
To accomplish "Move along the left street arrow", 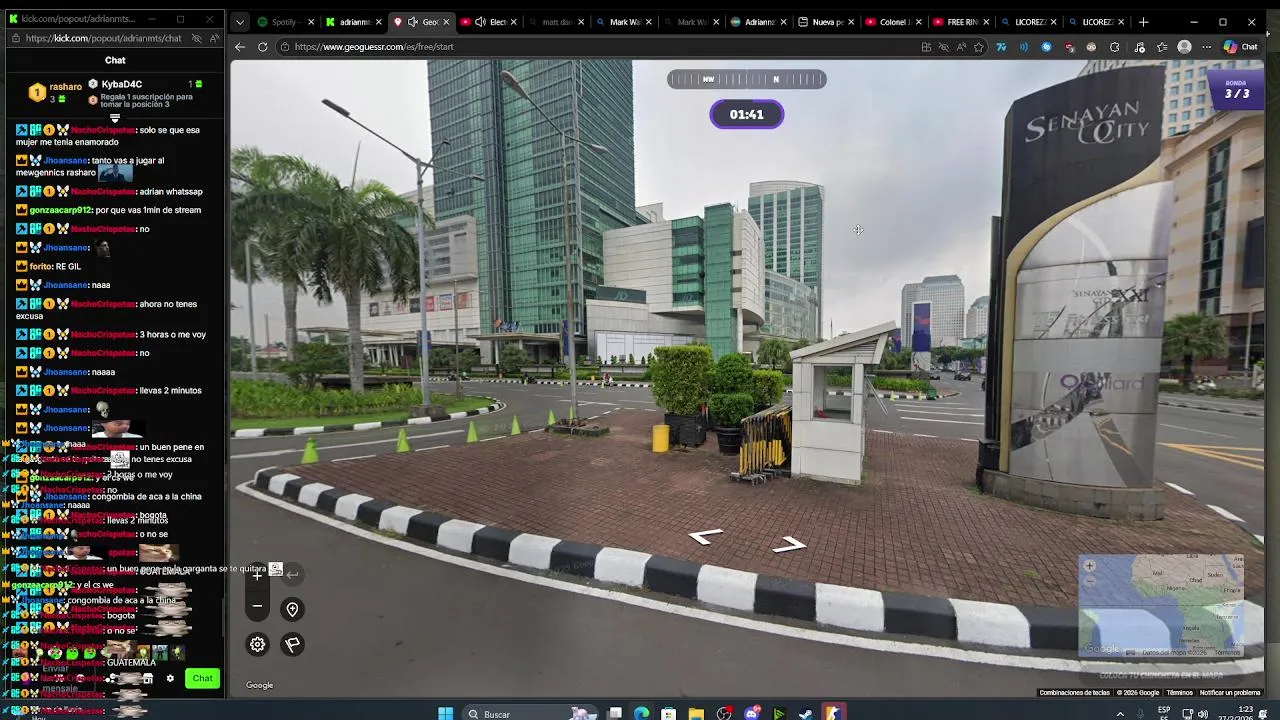I will pyautogui.click(x=706, y=537).
